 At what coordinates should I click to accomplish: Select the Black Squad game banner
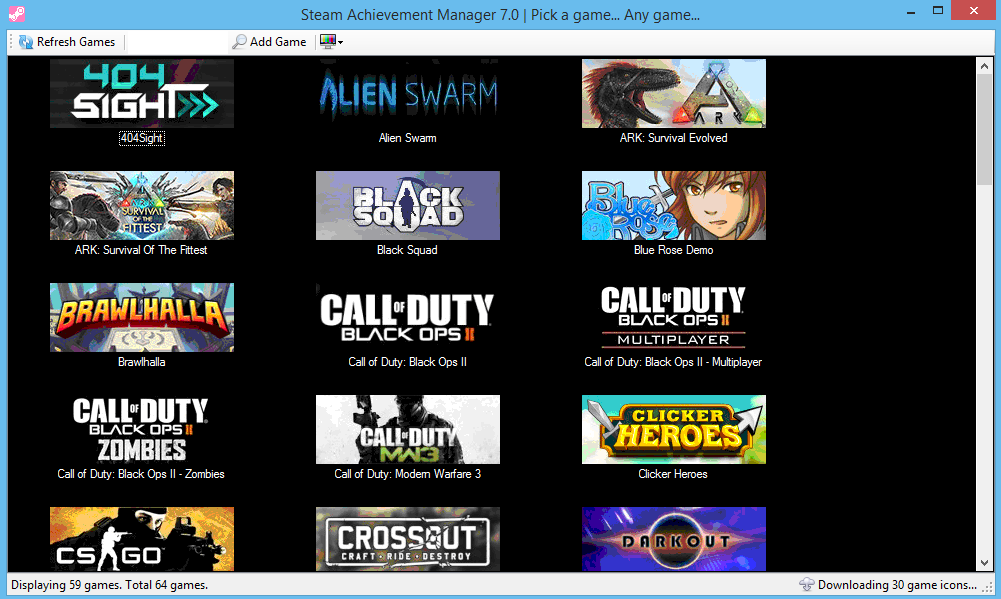408,205
